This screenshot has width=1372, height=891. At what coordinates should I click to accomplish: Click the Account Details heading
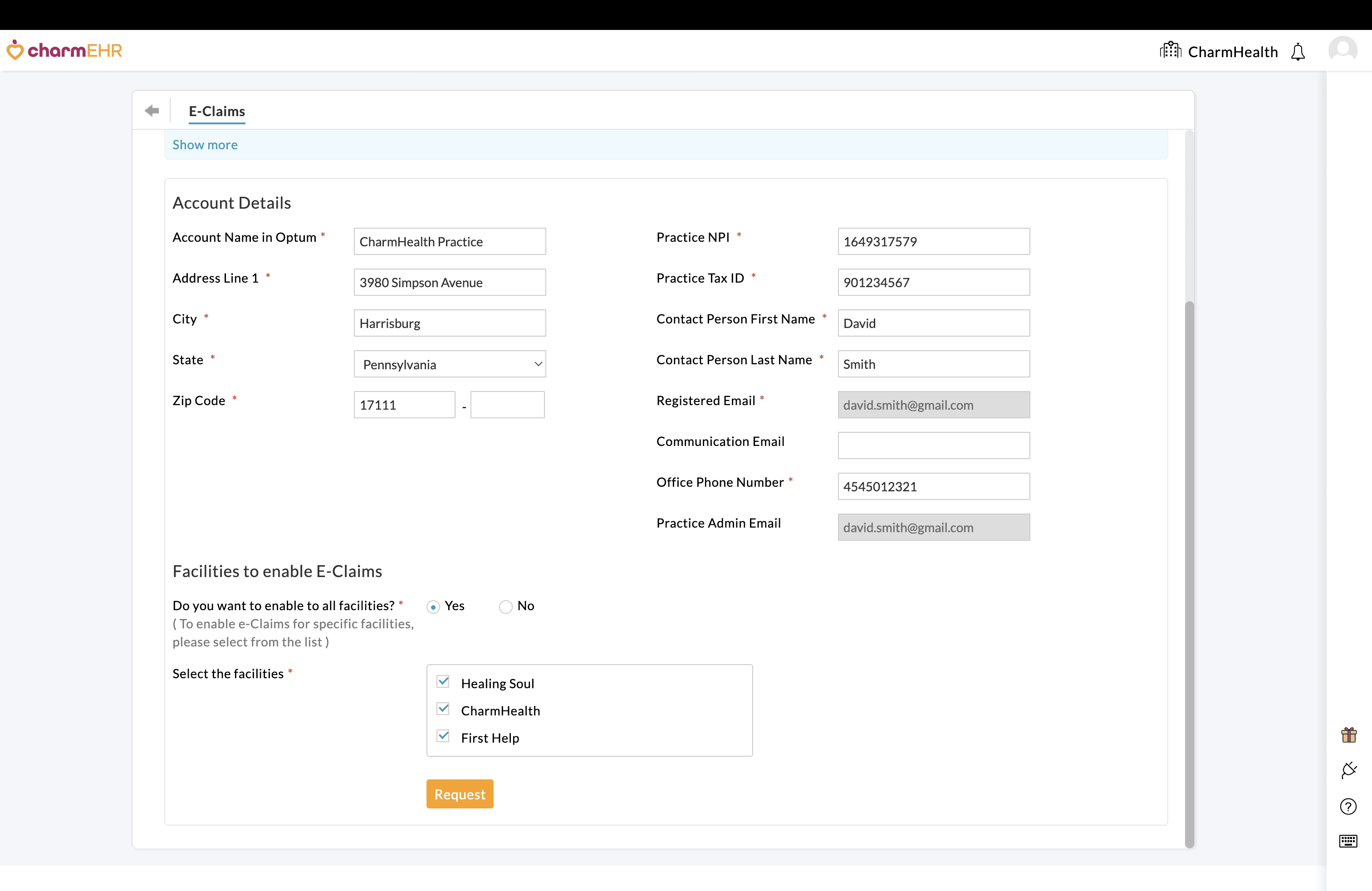[x=232, y=203]
